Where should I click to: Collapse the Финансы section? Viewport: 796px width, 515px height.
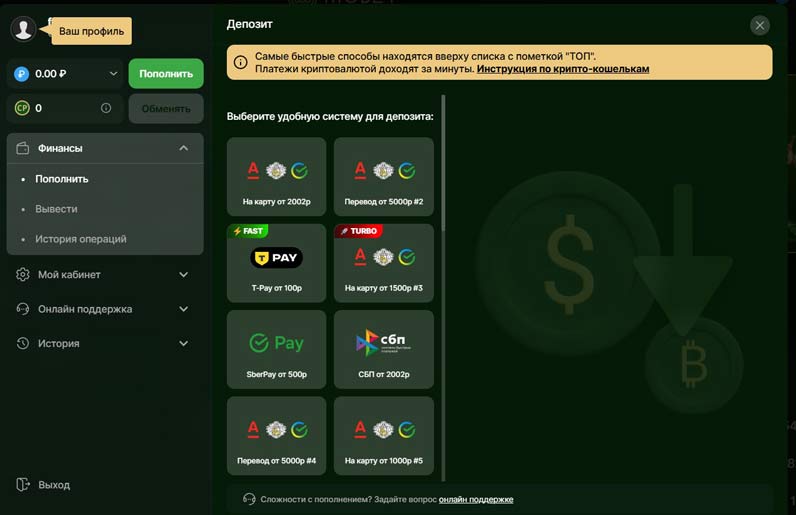[183, 148]
